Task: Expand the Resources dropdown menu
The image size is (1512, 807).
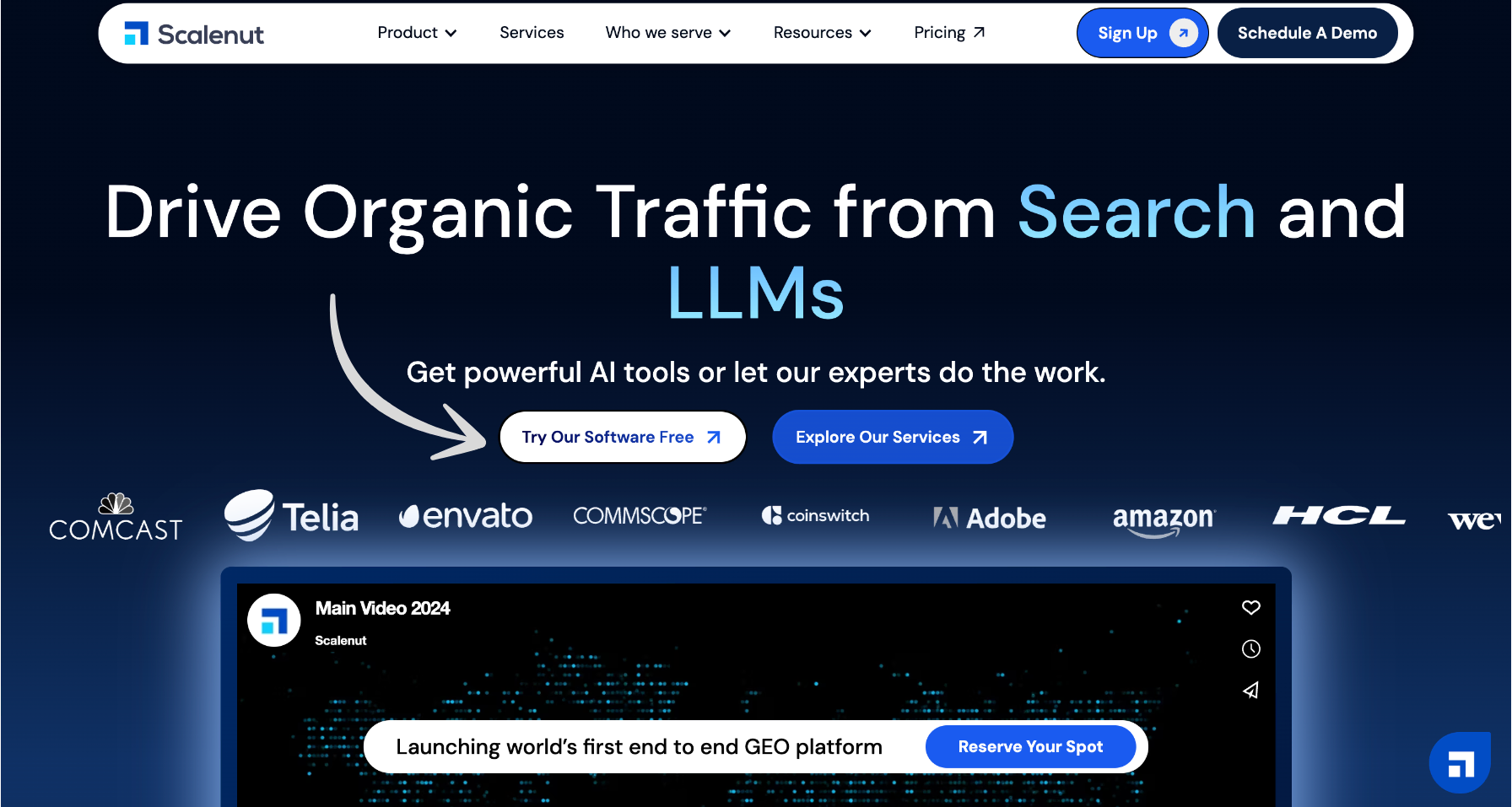Action: click(822, 33)
